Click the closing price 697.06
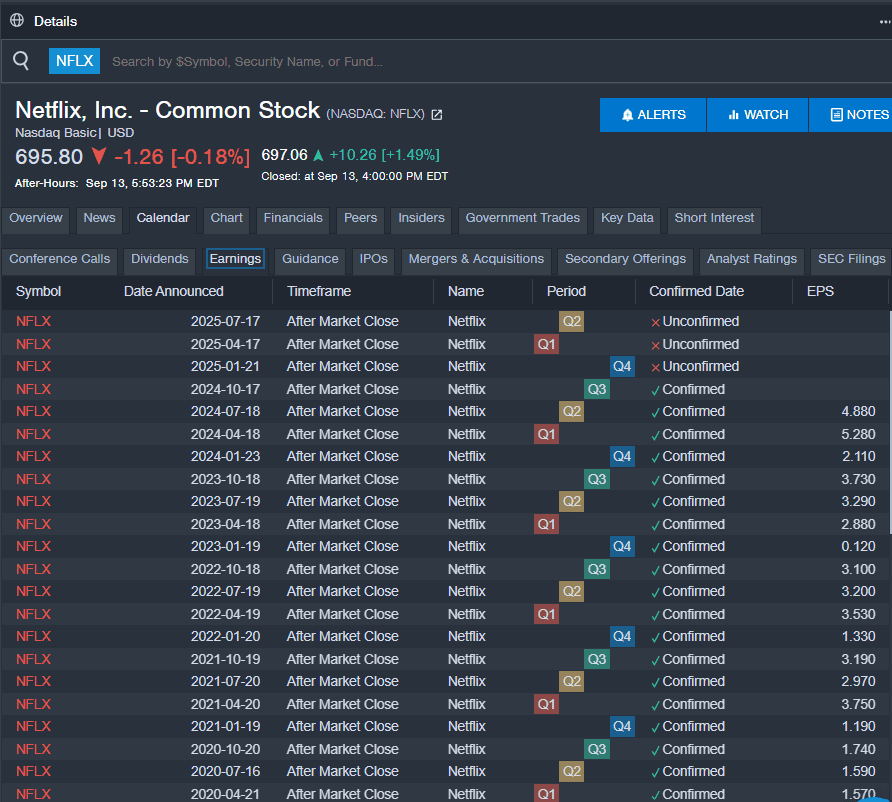 pyautogui.click(x=284, y=155)
